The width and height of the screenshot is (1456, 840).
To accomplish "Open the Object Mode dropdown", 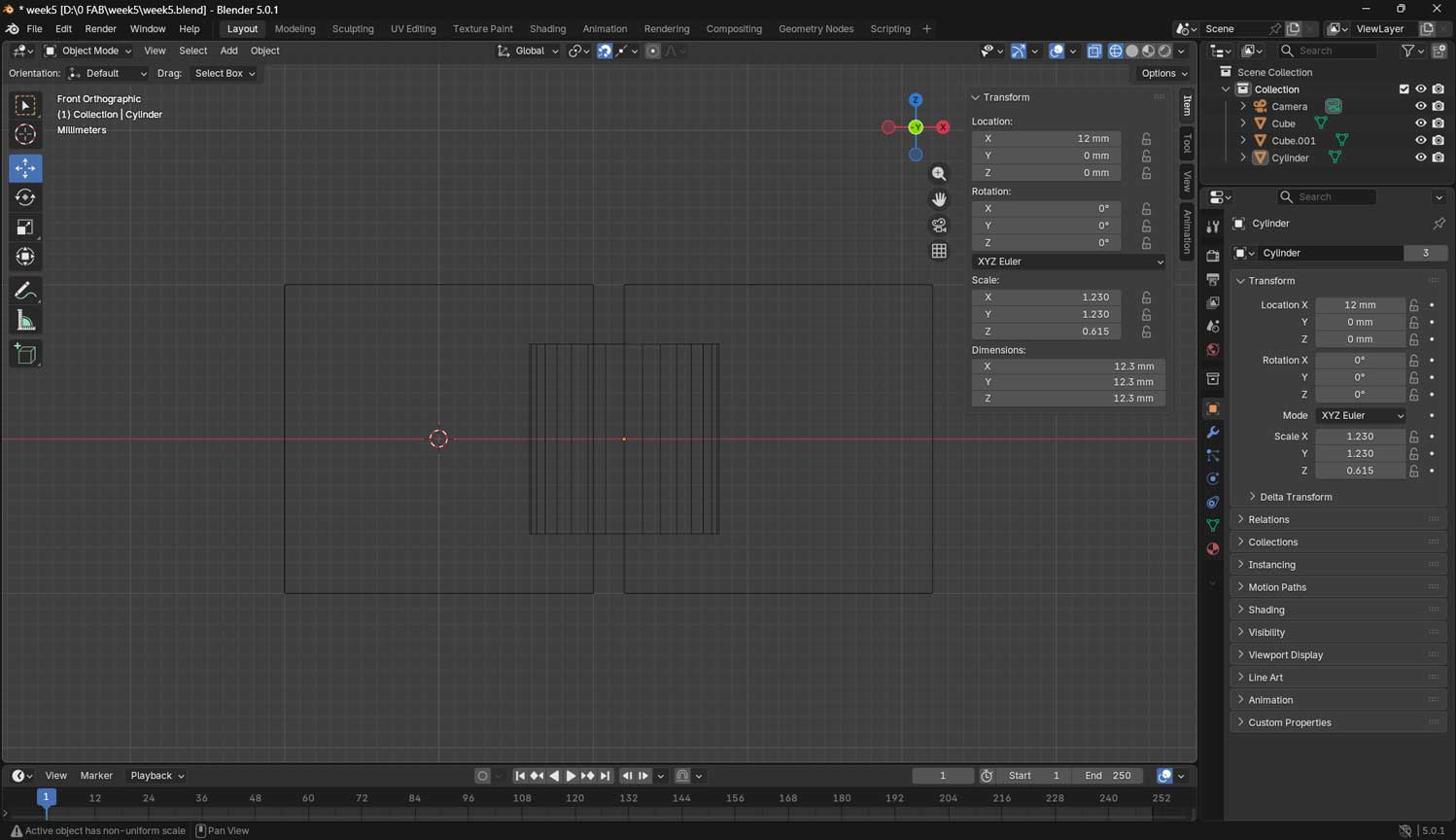I will click(x=88, y=51).
